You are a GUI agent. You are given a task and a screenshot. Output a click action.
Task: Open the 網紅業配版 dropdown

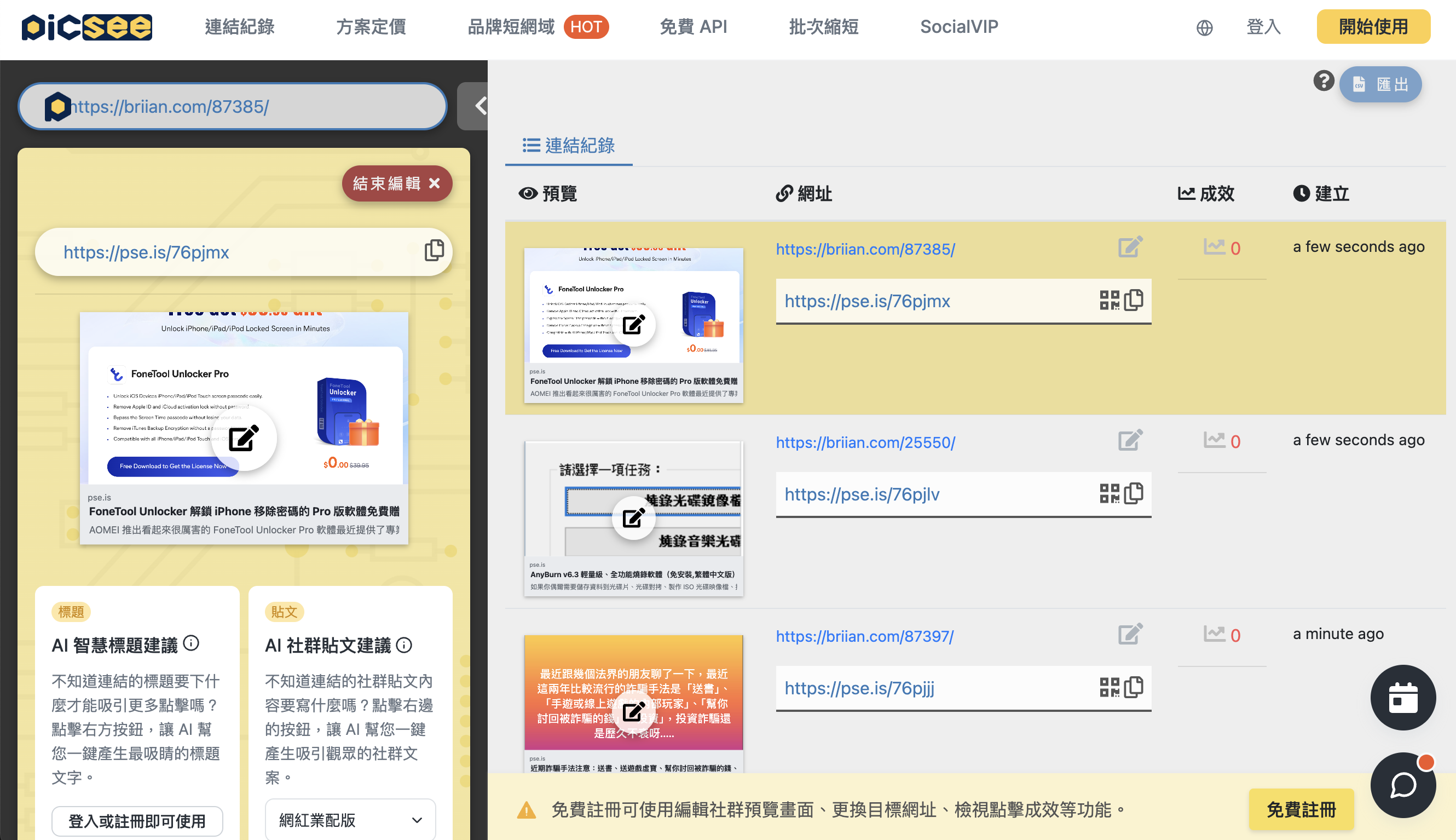click(x=350, y=820)
